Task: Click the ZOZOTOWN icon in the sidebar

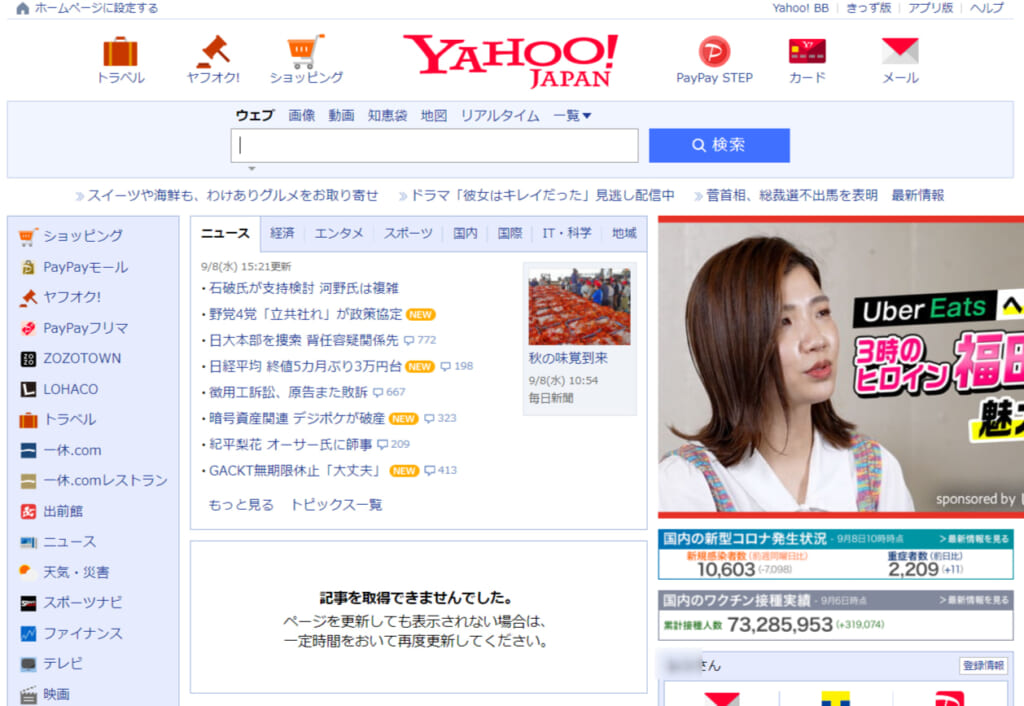Action: pos(28,359)
